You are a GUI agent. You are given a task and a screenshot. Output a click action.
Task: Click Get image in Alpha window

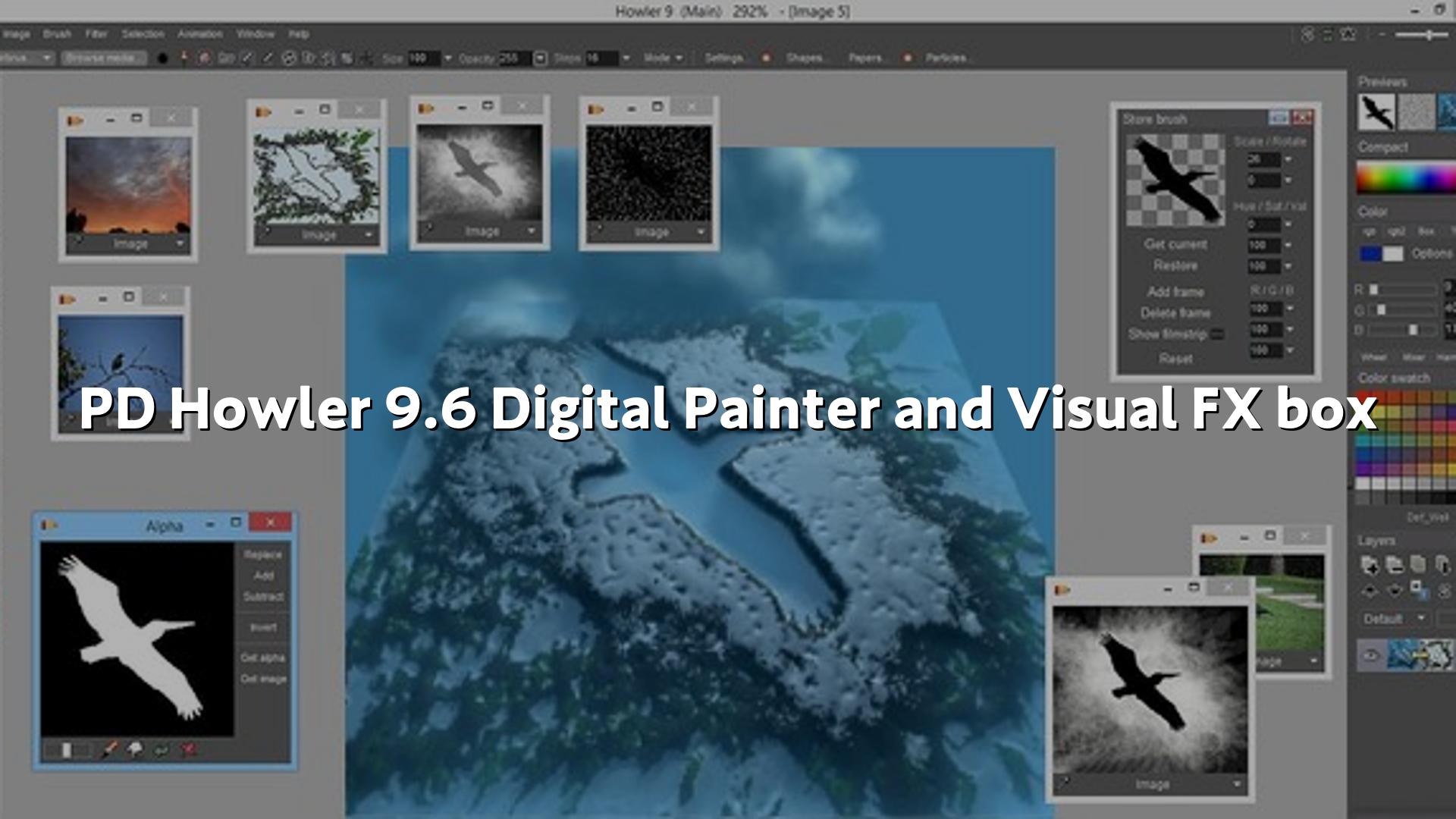coord(262,679)
